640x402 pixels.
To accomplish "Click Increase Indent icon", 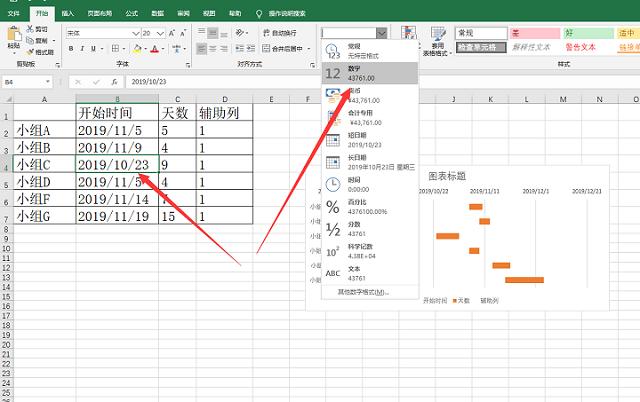I will click(251, 49).
